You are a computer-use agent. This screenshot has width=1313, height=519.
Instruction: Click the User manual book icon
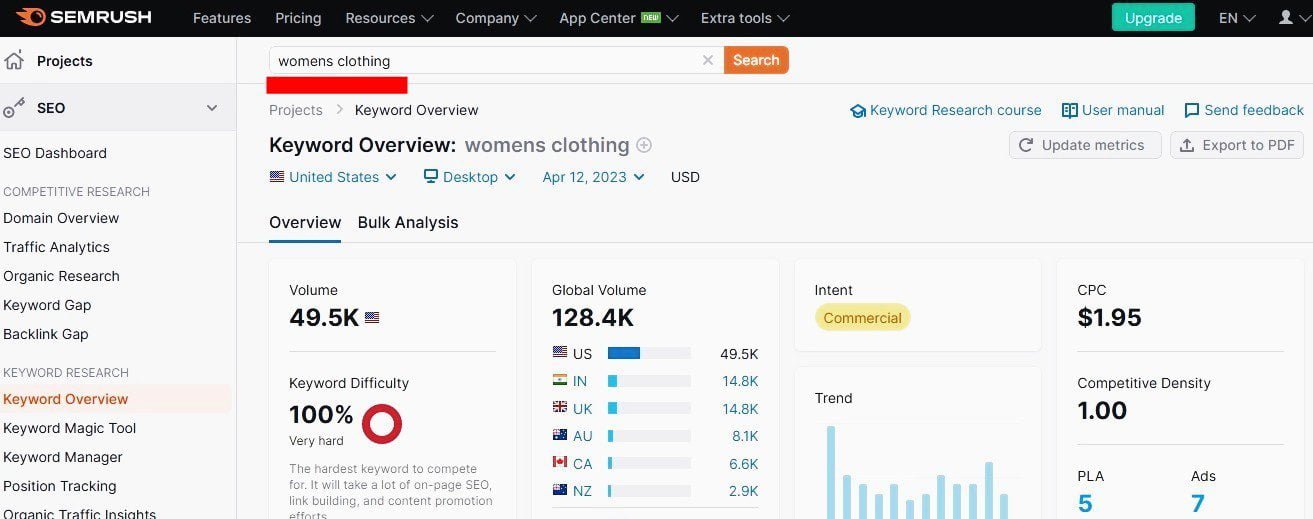coord(1069,111)
